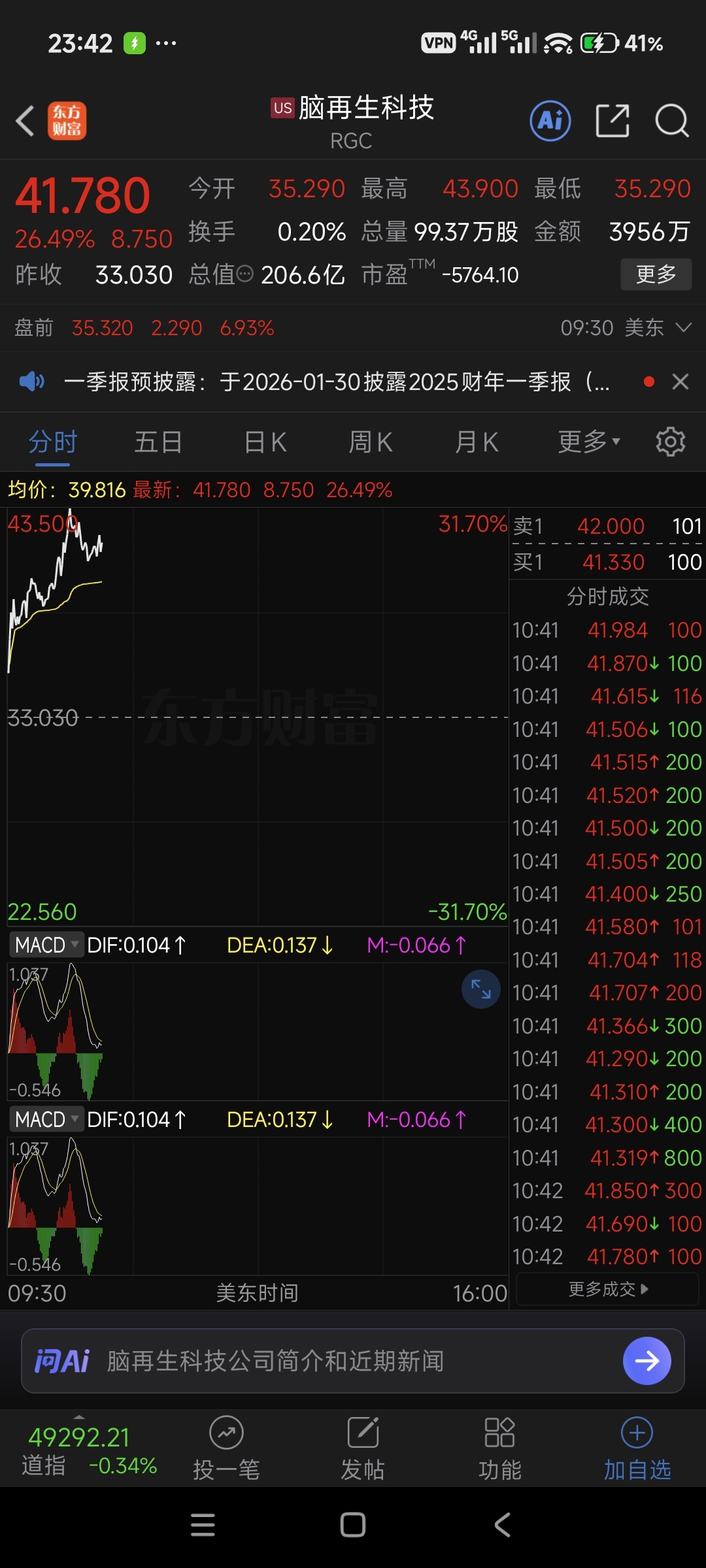This screenshot has width=706, height=1568.
Task: Switch to 周K chart tab
Action: (371, 442)
